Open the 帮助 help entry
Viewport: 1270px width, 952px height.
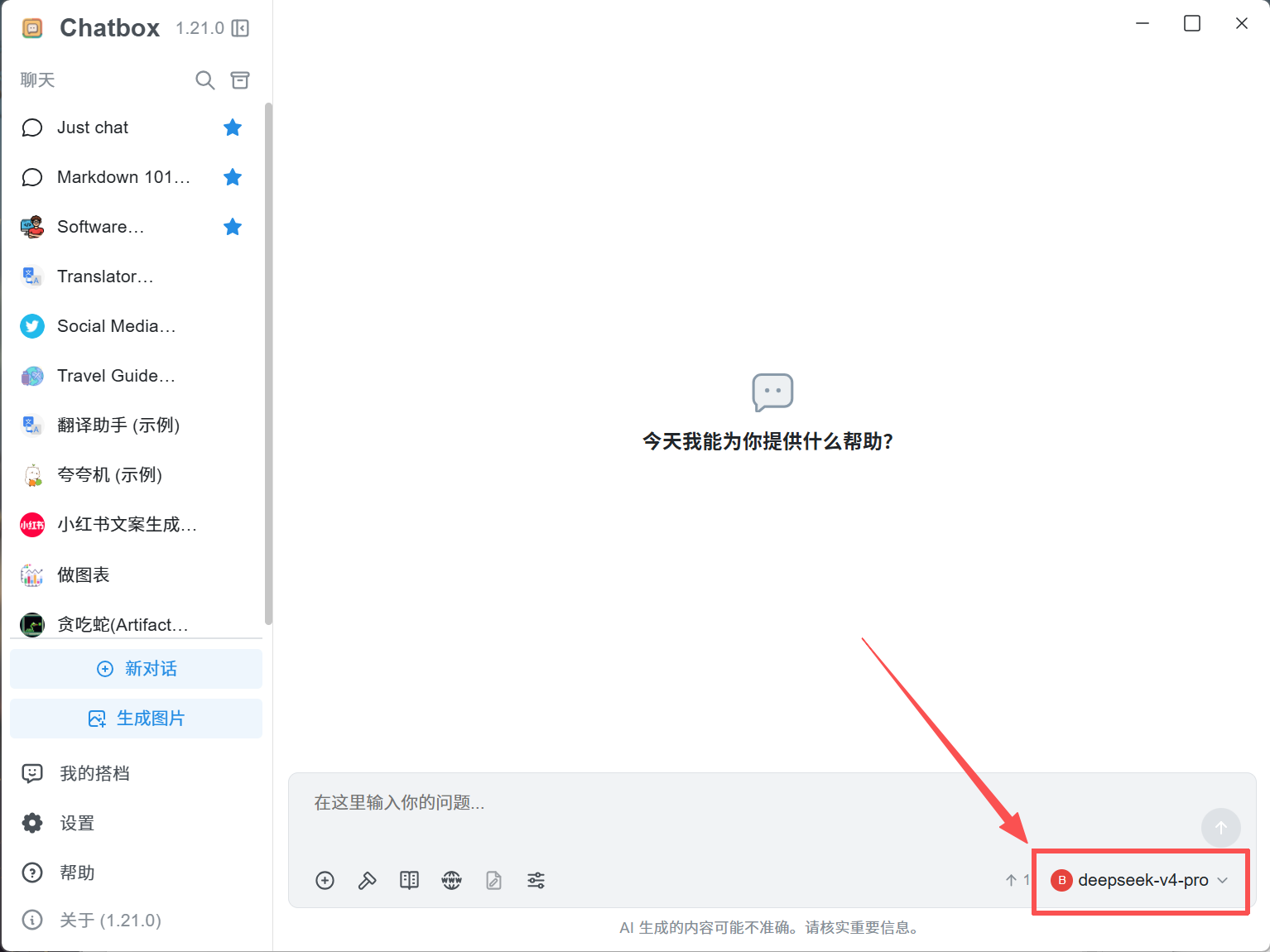tap(136, 873)
